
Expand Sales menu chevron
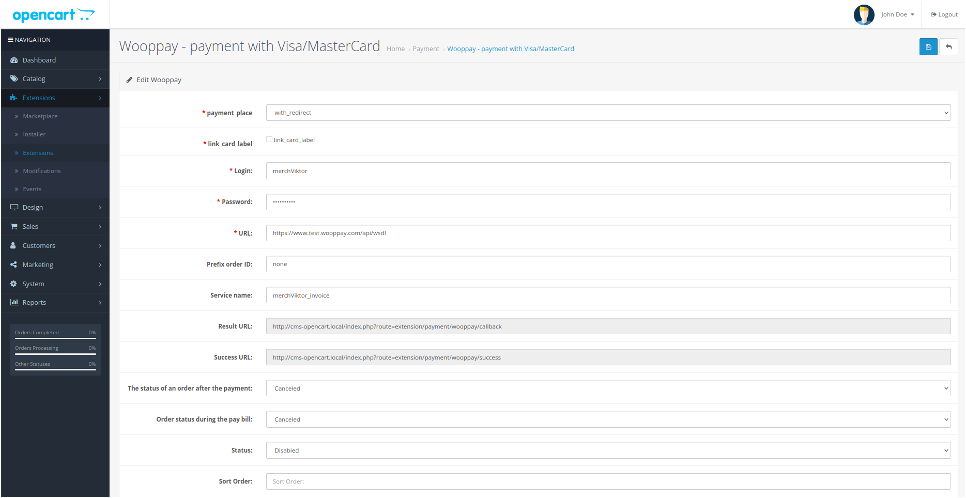100,226
